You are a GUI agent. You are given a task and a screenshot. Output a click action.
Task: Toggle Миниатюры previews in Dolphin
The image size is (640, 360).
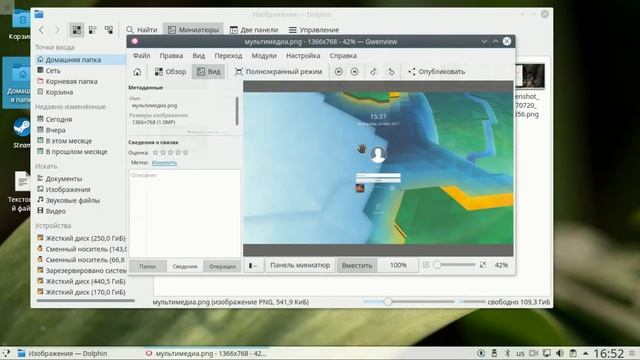point(193,30)
